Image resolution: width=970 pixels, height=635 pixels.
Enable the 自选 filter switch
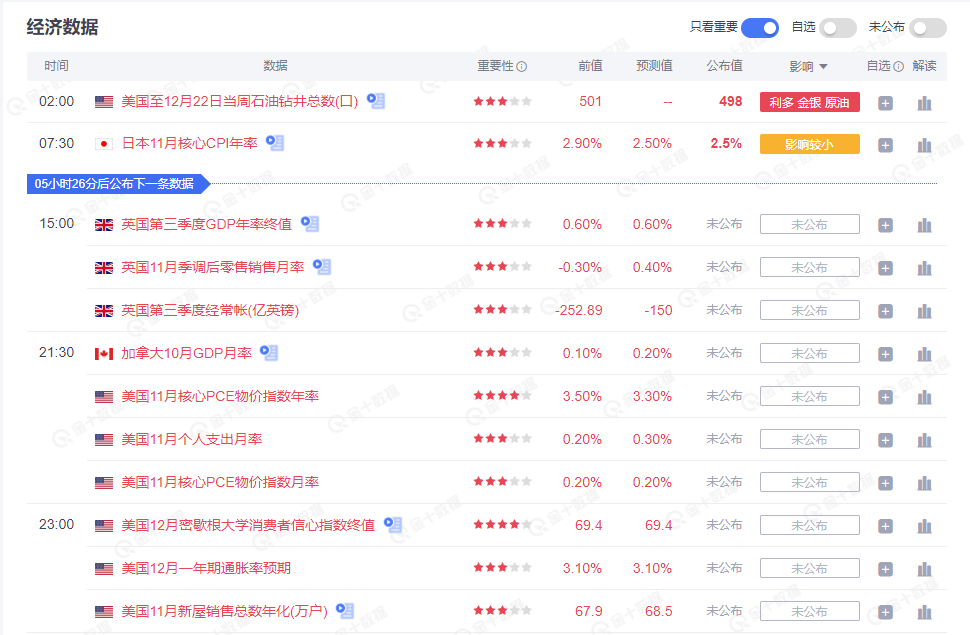point(838,28)
